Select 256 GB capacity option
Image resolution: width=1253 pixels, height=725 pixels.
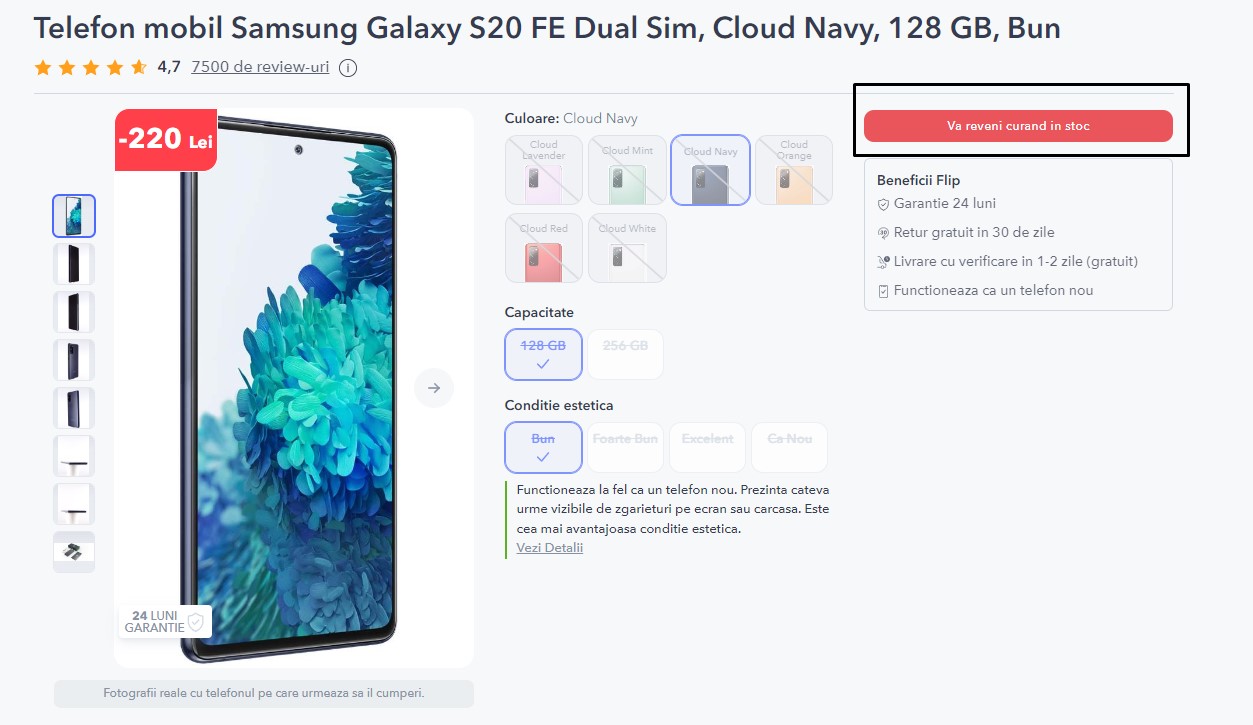point(625,354)
